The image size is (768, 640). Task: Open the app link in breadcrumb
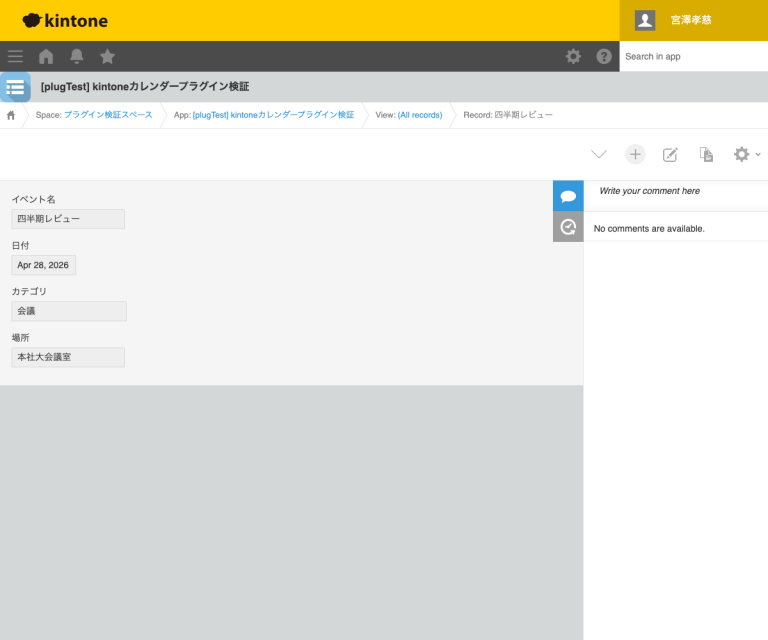point(273,115)
